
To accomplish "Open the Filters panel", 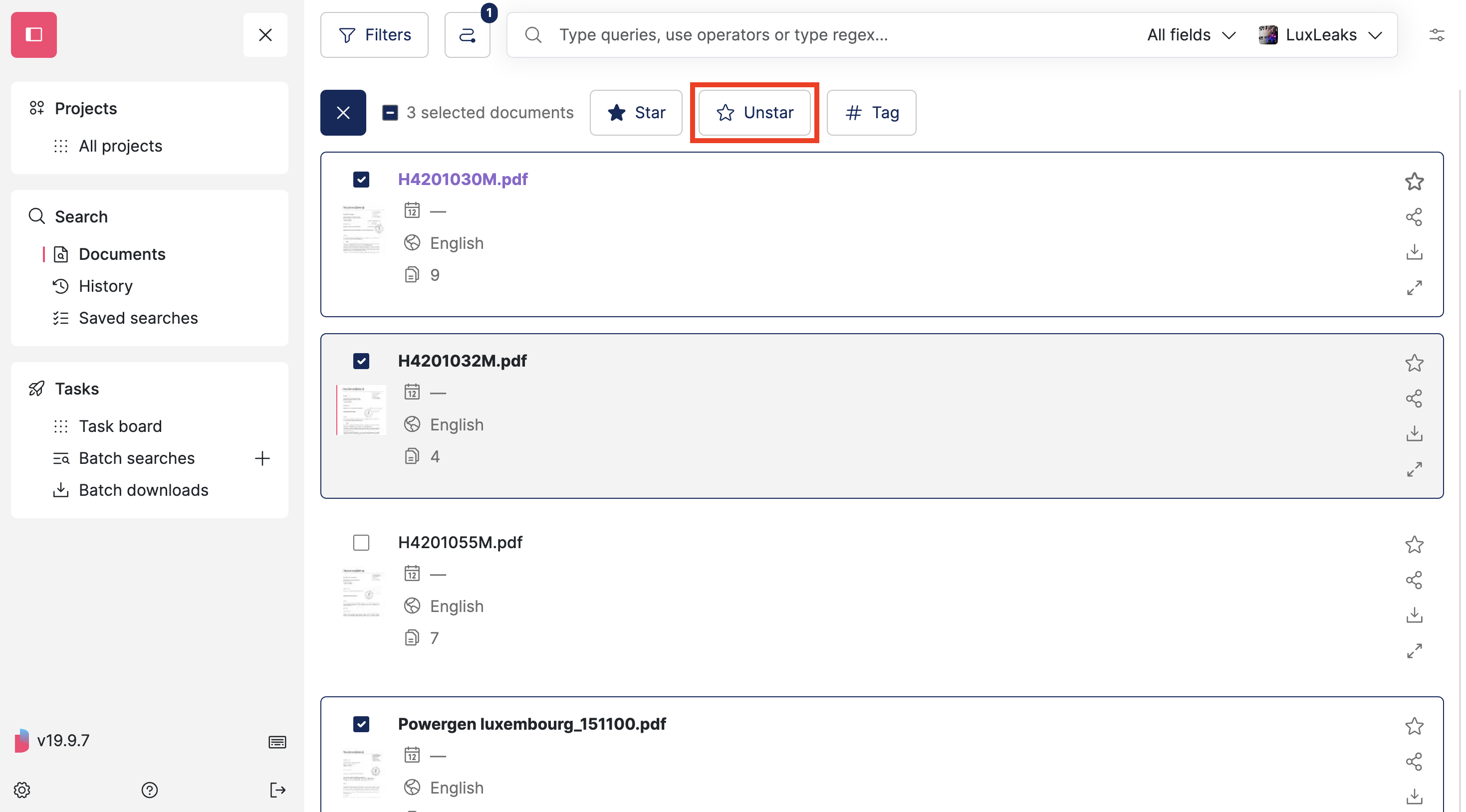I will click(x=374, y=35).
